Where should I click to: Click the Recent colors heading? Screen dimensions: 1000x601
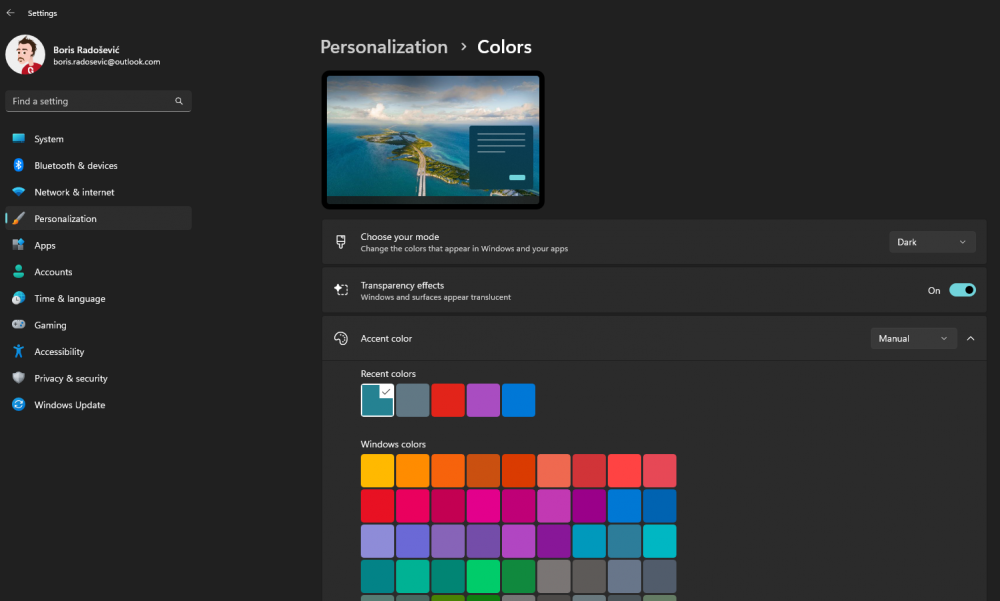(x=388, y=374)
